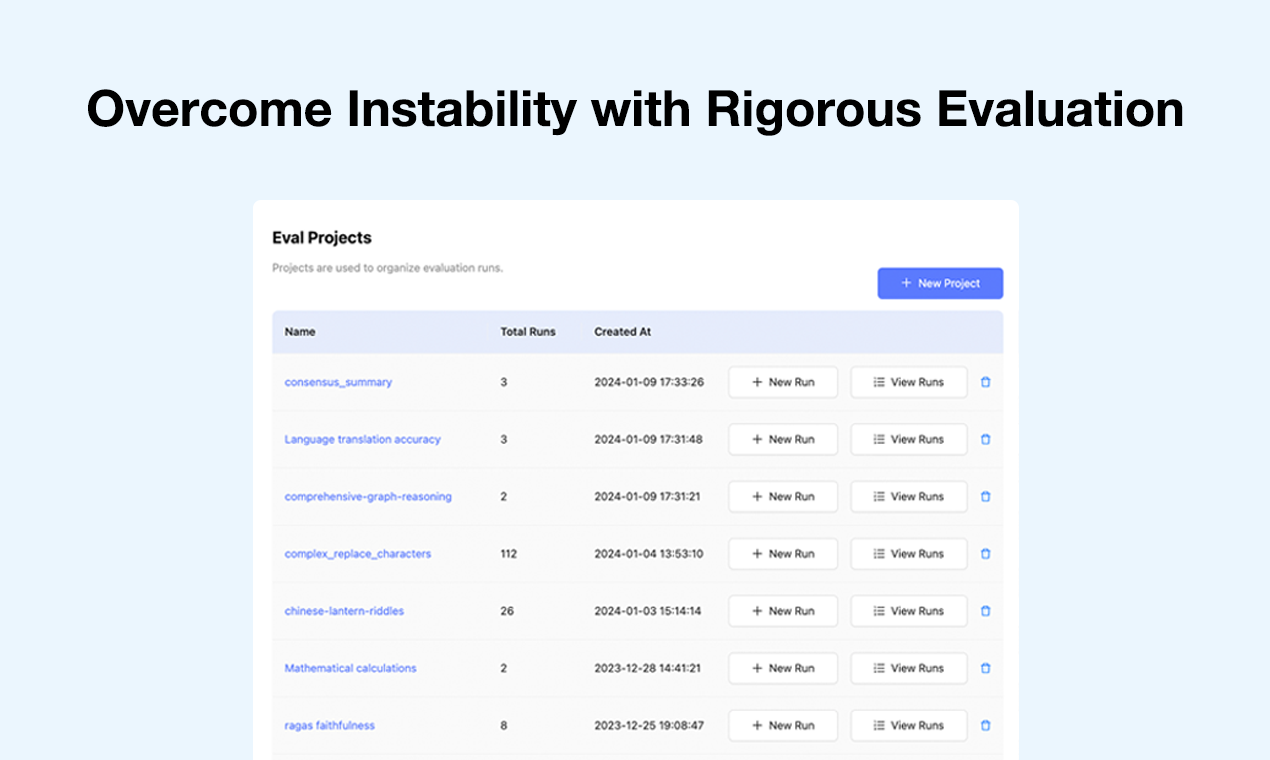Click the Total Runs column header
Screen dimensions: 1270x760
click(x=528, y=331)
